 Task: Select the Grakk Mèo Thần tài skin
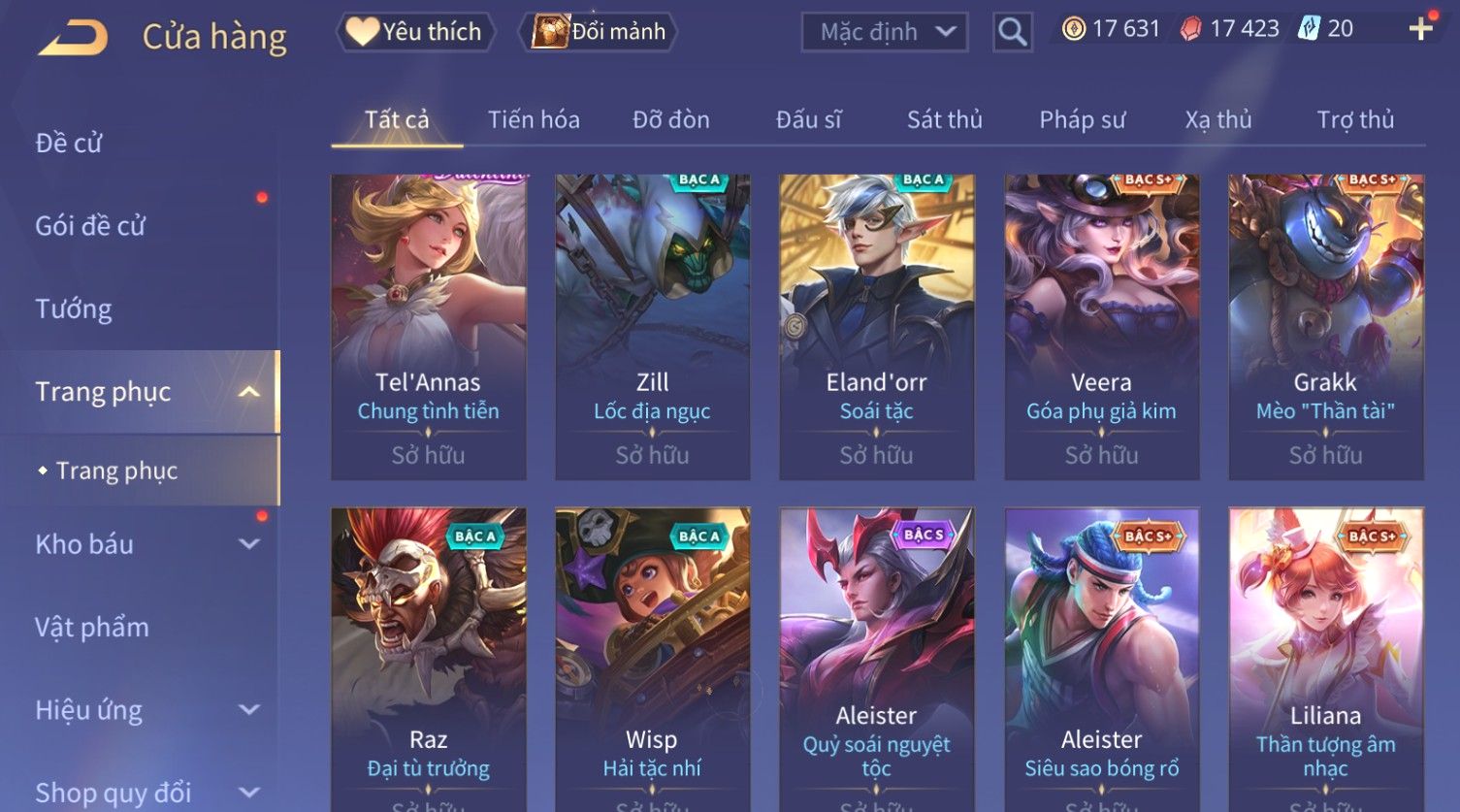[1325, 327]
